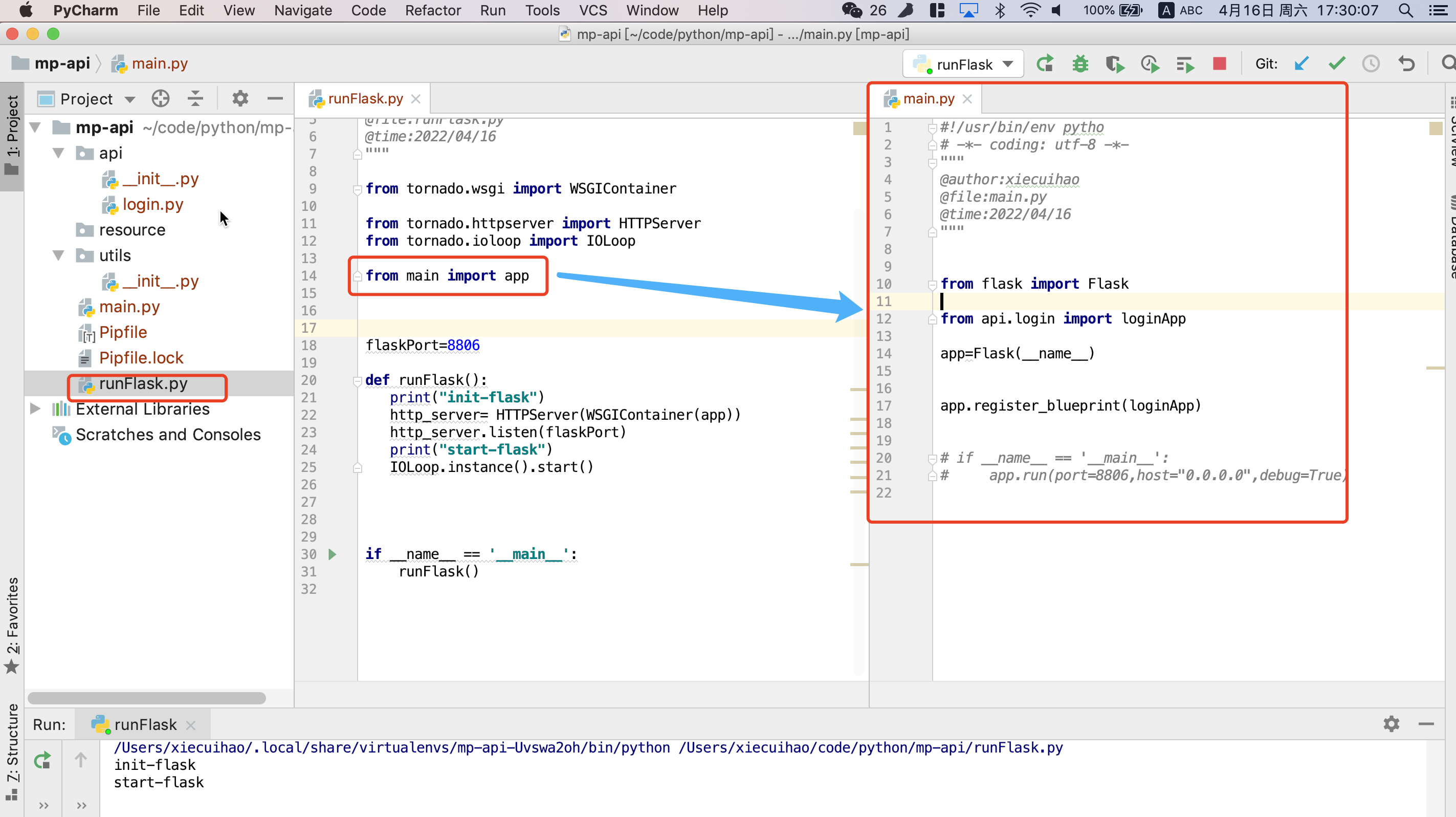This screenshot has width=1456, height=817.
Task: Expand more Run panel actions chevron on left
Action: click(43, 805)
